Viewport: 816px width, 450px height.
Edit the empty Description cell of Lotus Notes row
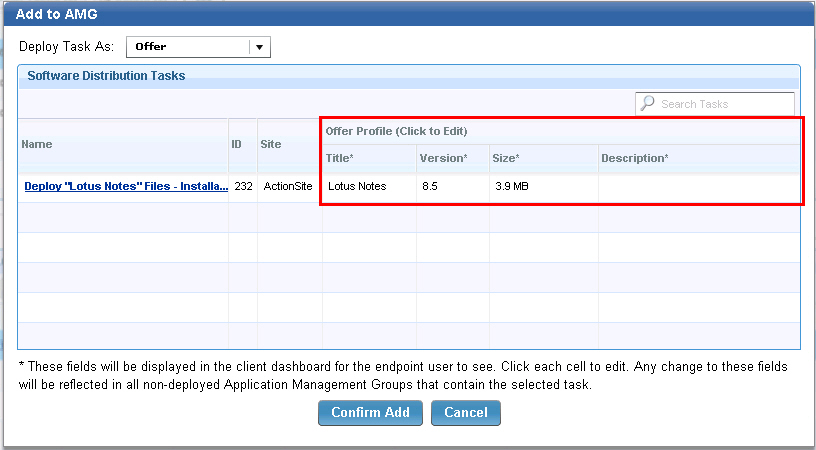coord(699,186)
